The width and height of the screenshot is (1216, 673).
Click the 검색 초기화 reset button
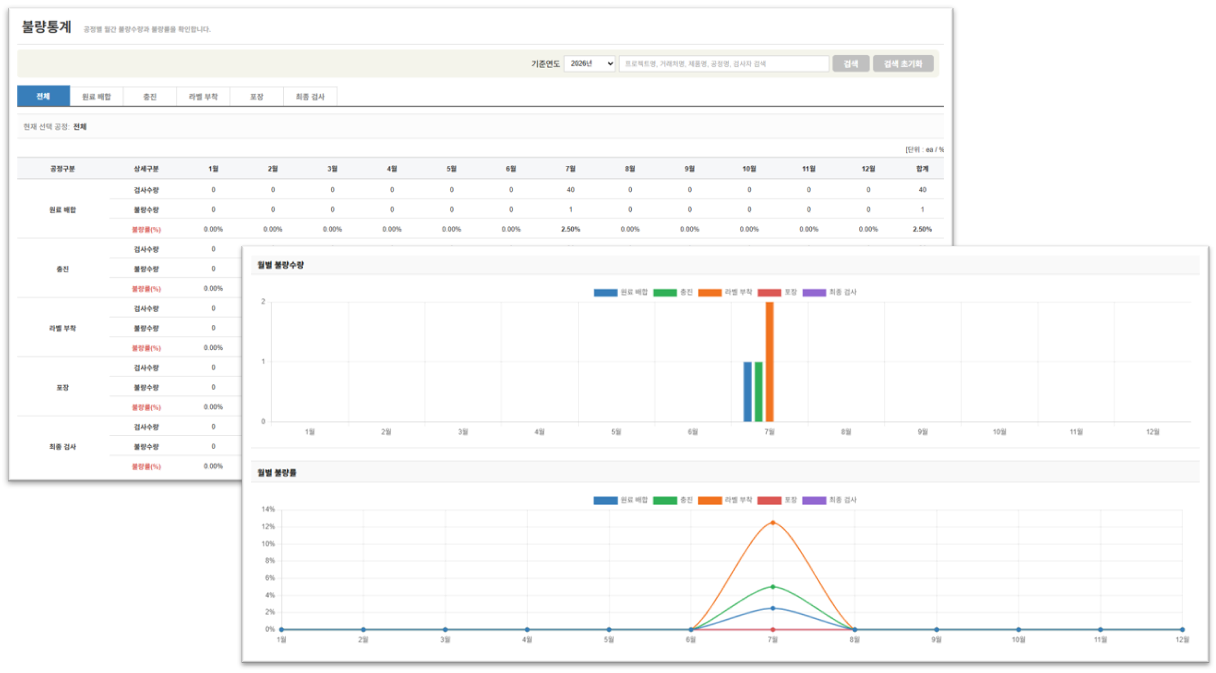click(x=903, y=63)
